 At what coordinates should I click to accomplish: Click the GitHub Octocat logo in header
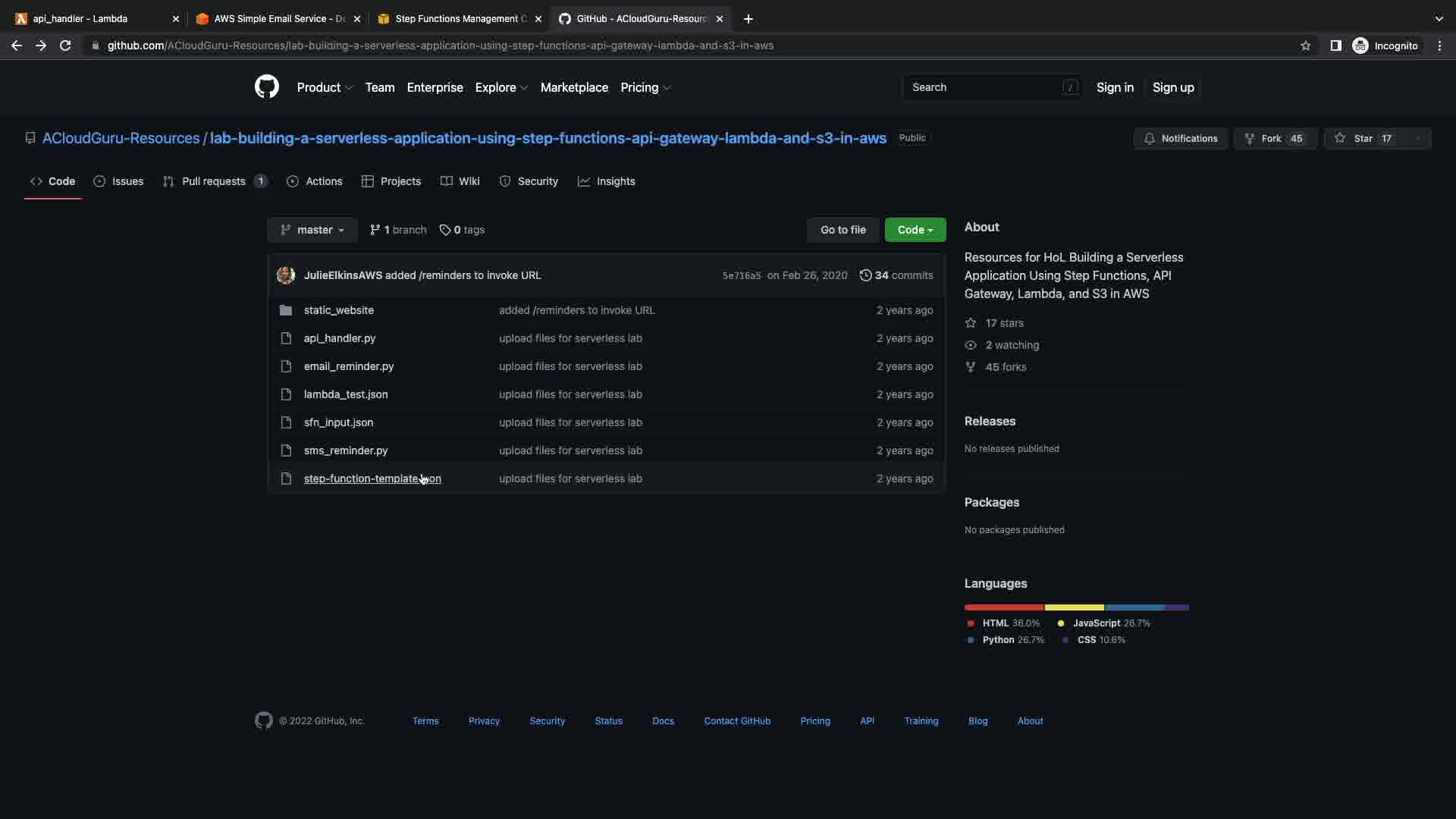click(x=266, y=87)
